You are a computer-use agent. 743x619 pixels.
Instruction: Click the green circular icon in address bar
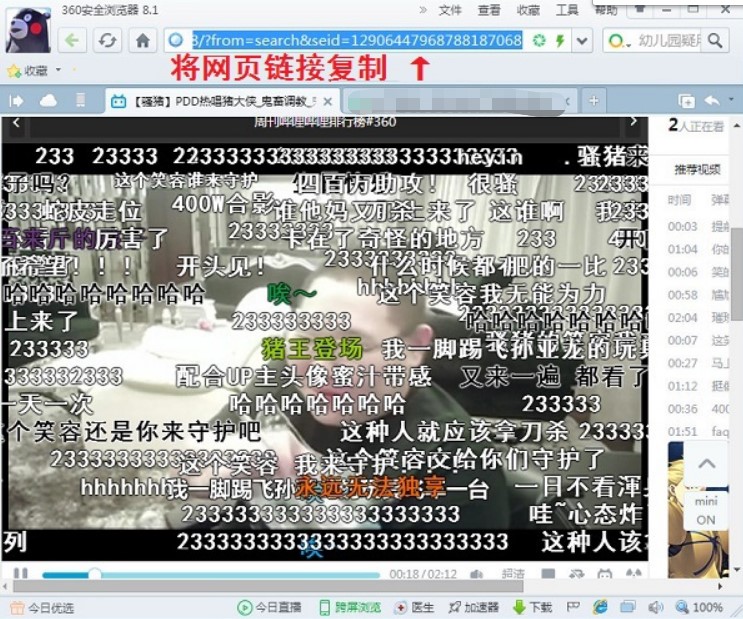point(539,41)
